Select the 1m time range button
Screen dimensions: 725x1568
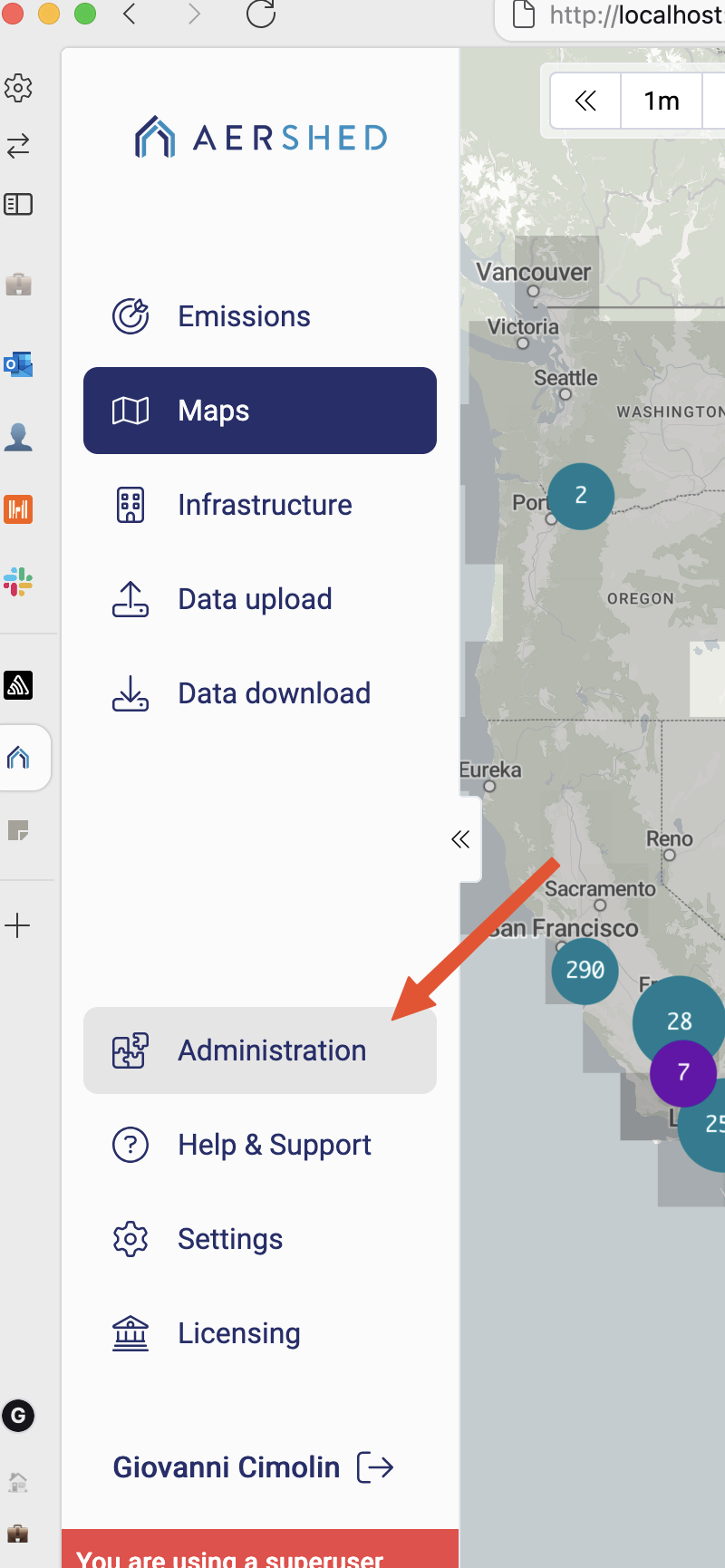(x=662, y=101)
